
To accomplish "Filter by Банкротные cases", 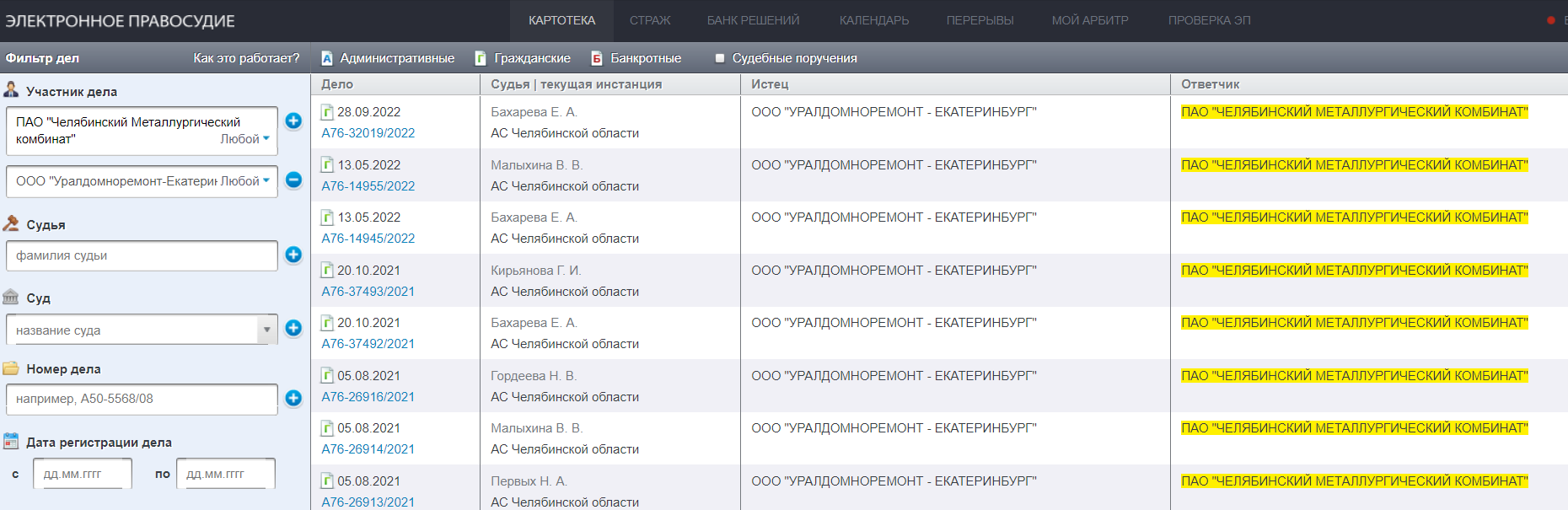I will [636, 58].
